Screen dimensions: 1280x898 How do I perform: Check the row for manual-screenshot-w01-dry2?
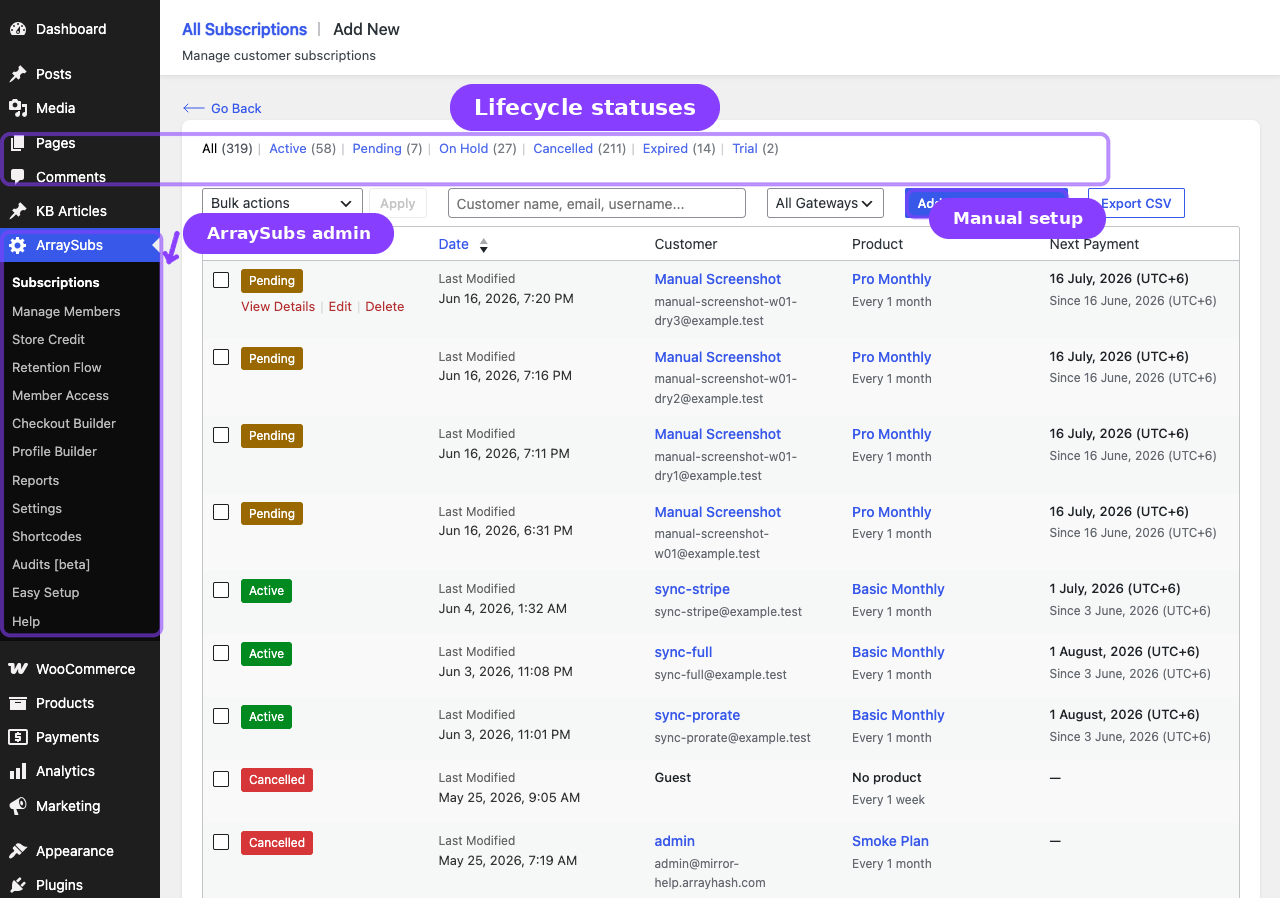coord(221,357)
